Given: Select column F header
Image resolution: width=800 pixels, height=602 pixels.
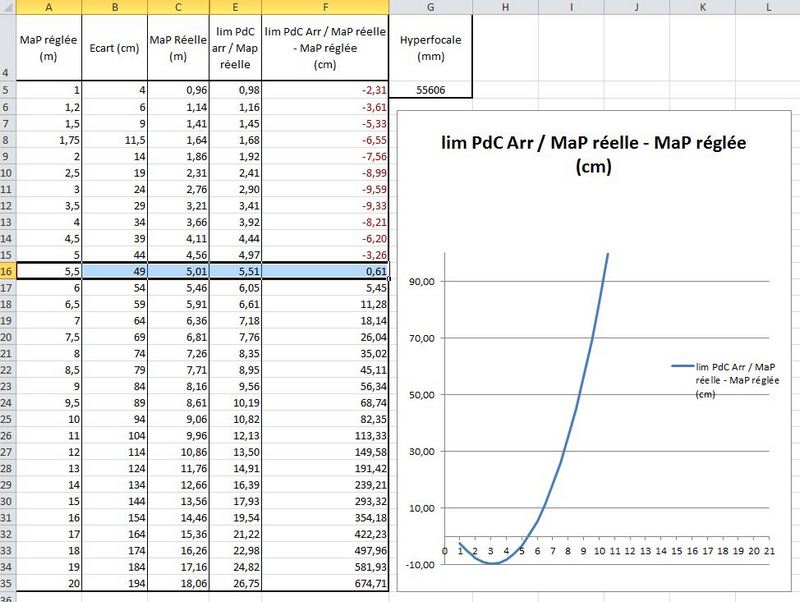Looking at the screenshot, I should point(326,7).
